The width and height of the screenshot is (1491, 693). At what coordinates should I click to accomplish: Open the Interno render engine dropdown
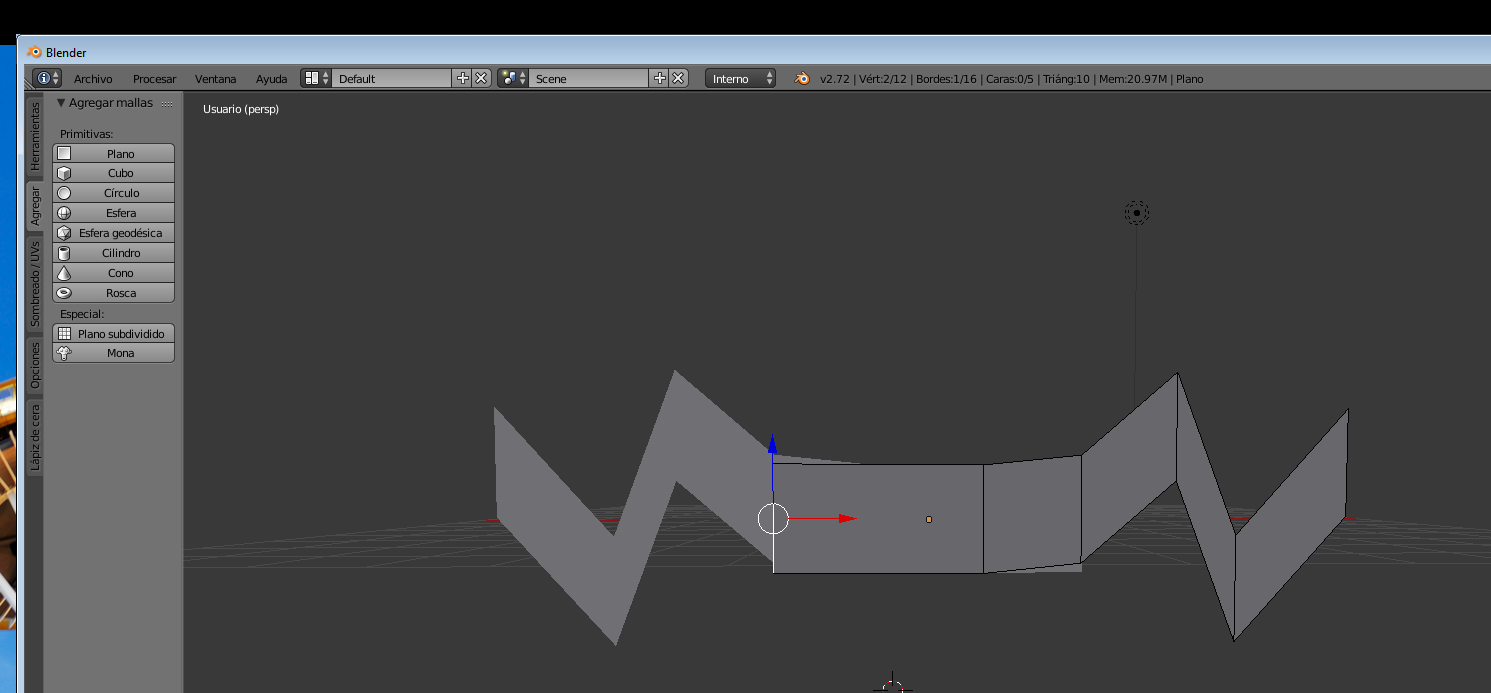coord(740,78)
